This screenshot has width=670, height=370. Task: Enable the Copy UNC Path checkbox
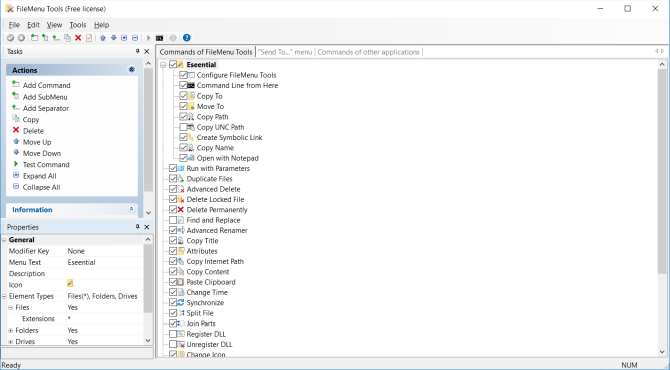point(183,127)
